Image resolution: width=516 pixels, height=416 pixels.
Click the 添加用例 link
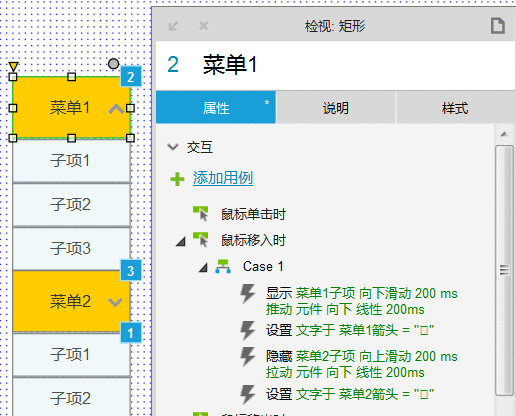click(x=223, y=178)
